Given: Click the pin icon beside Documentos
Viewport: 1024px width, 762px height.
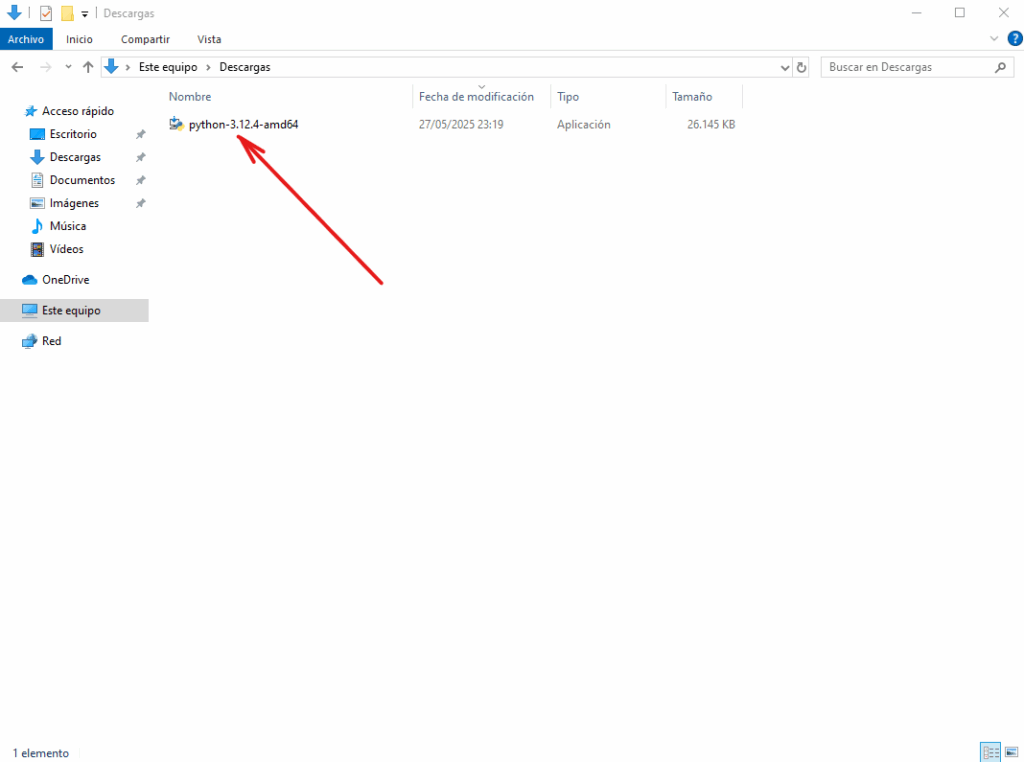Looking at the screenshot, I should tap(140, 180).
